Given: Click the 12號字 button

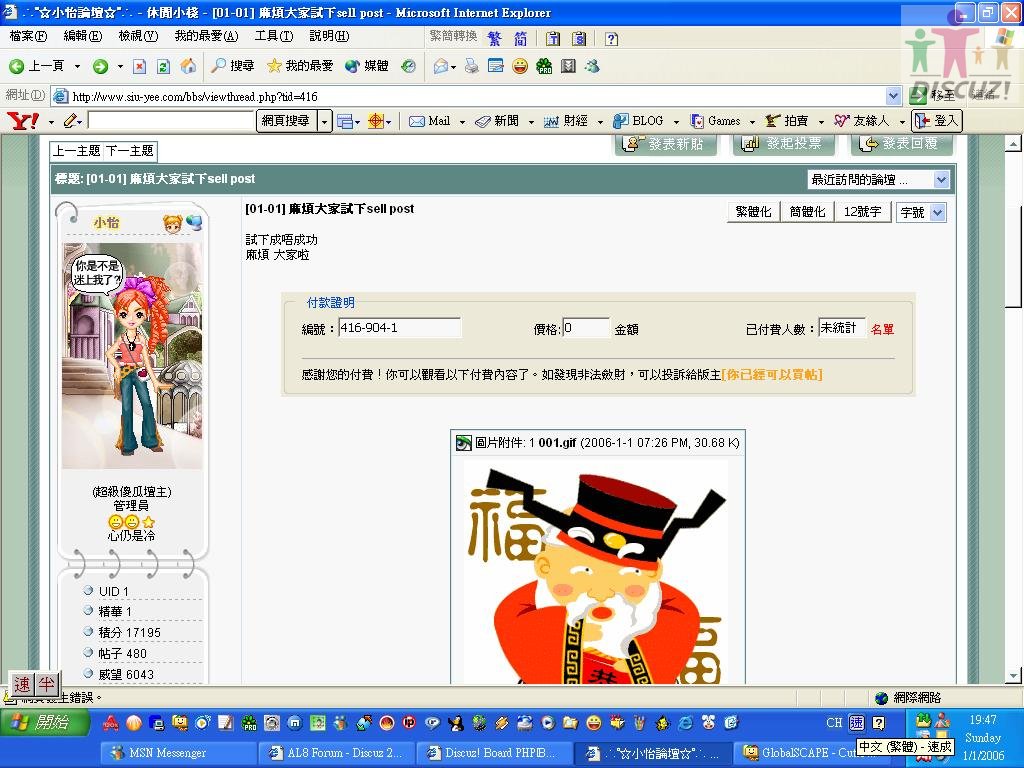Looking at the screenshot, I should point(862,212).
